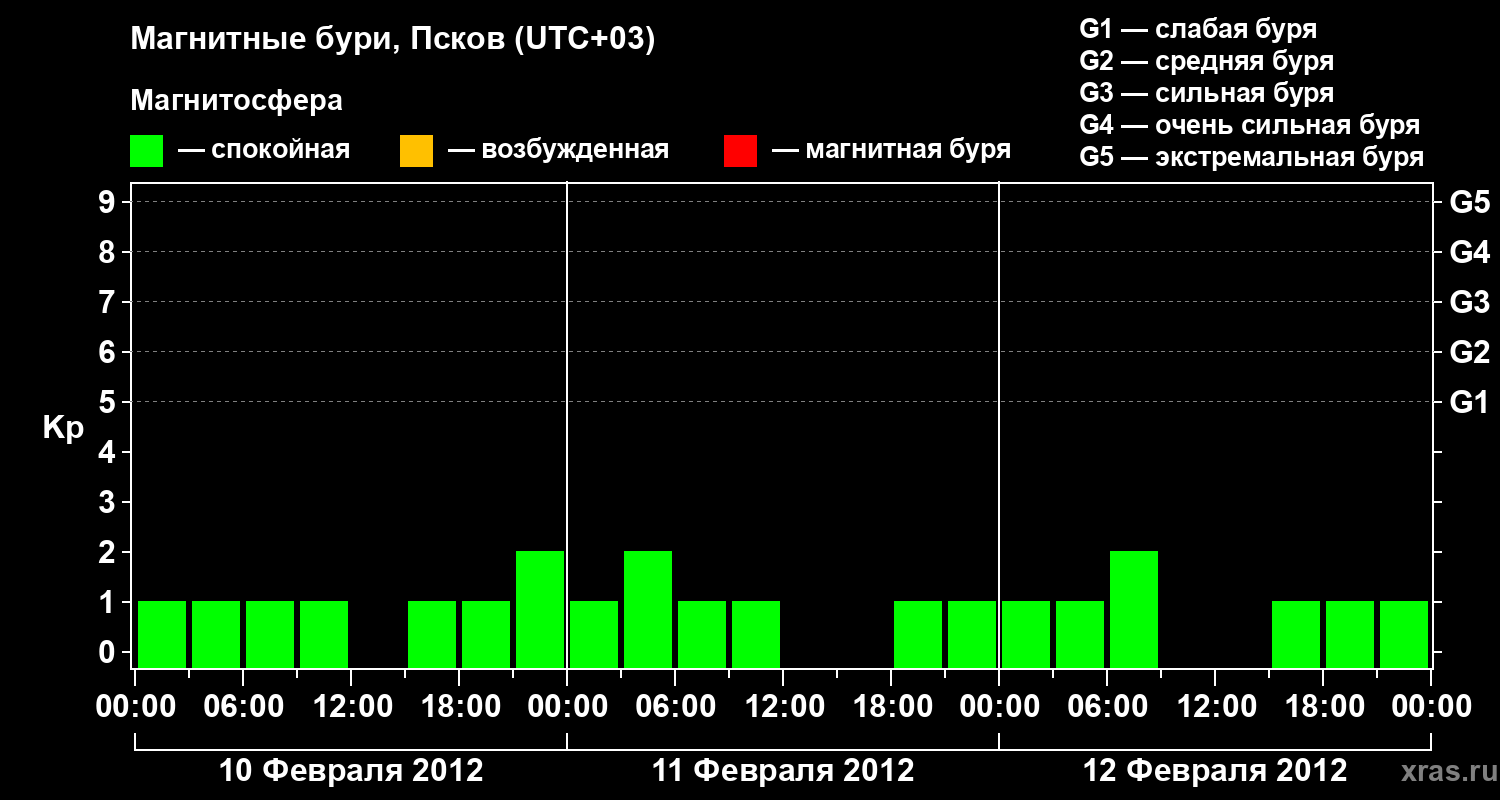Click the 'G3' label on right axis
1500x800 pixels.
click(x=1470, y=303)
